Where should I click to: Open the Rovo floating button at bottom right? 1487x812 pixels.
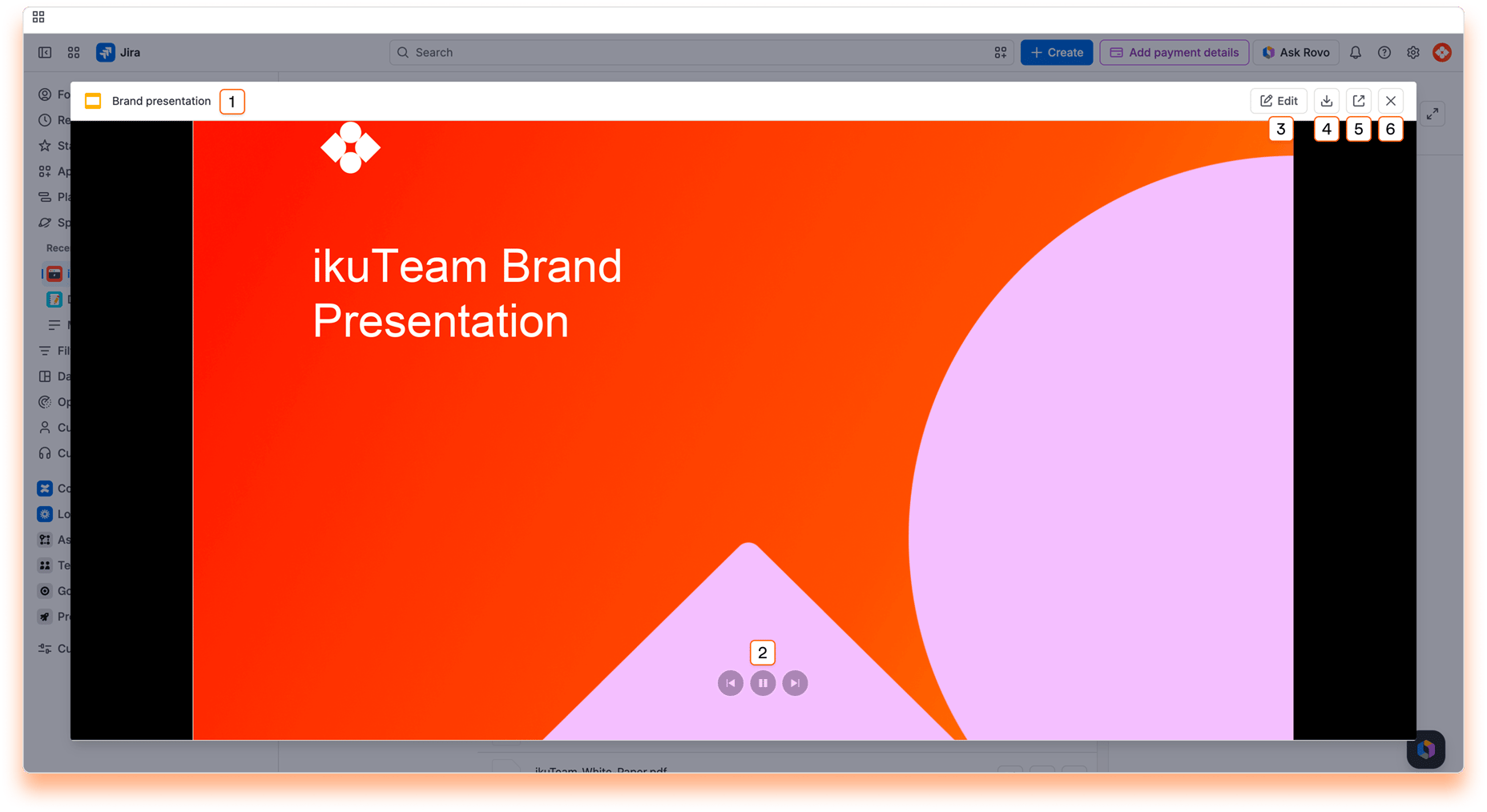point(1426,750)
